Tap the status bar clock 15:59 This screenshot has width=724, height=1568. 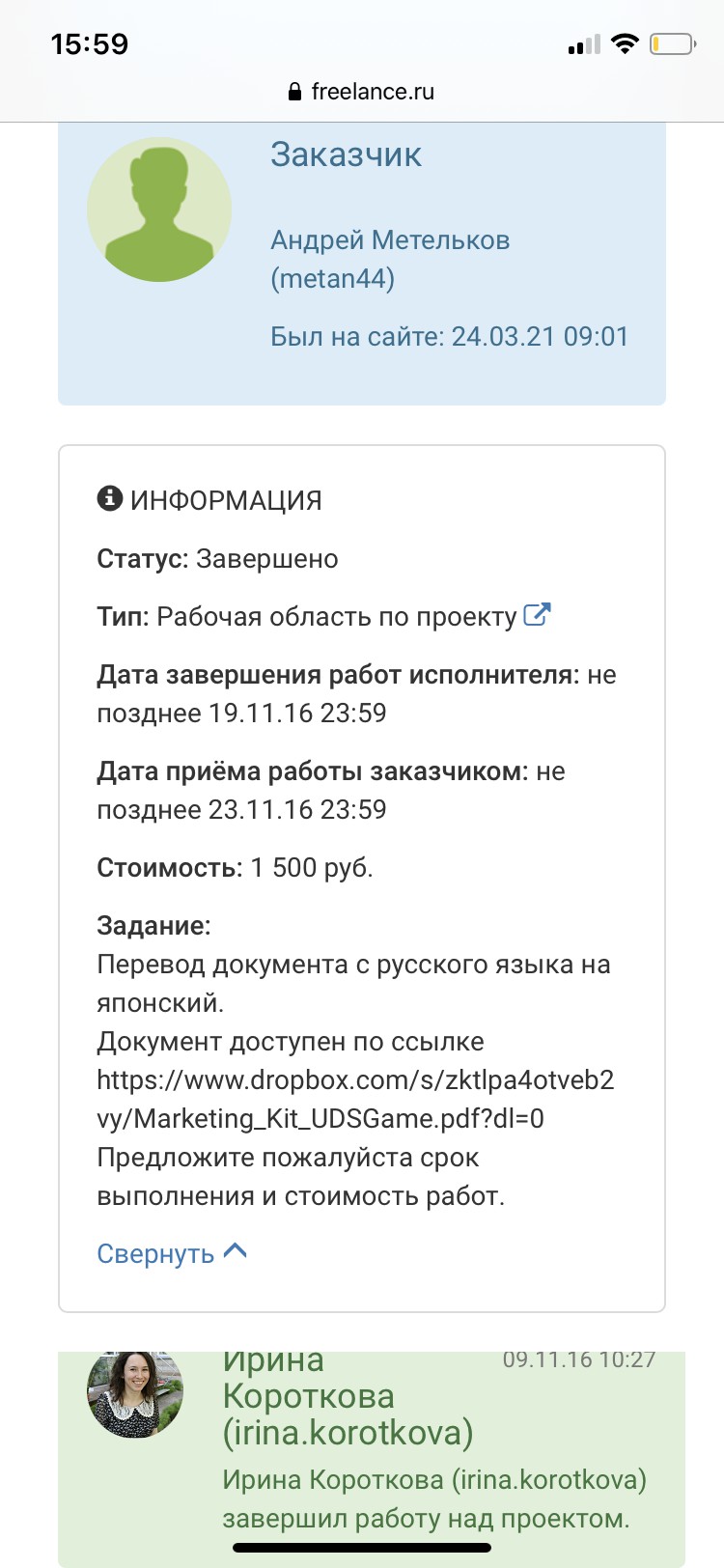coord(90,44)
